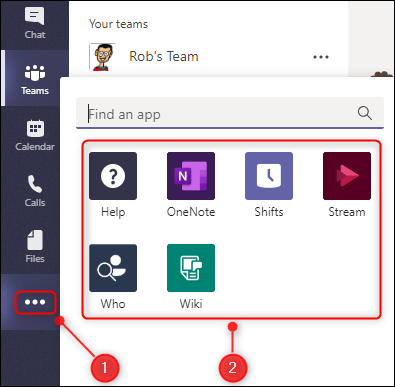Open the Shifts app
The width and height of the screenshot is (395, 387).
[269, 185]
